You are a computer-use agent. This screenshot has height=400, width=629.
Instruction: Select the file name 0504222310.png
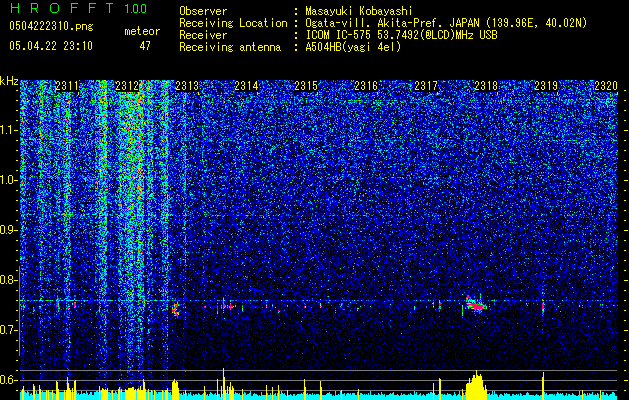tap(51, 26)
